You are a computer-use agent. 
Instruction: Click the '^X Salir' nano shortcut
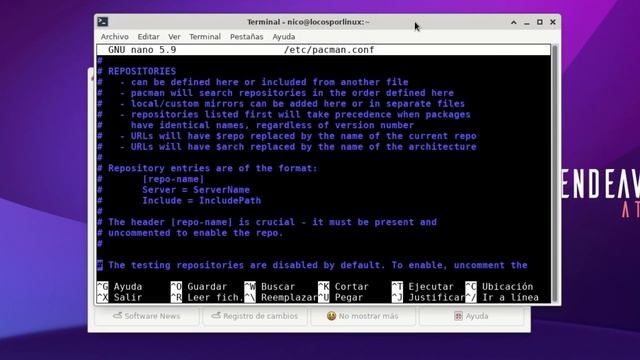click(120, 298)
